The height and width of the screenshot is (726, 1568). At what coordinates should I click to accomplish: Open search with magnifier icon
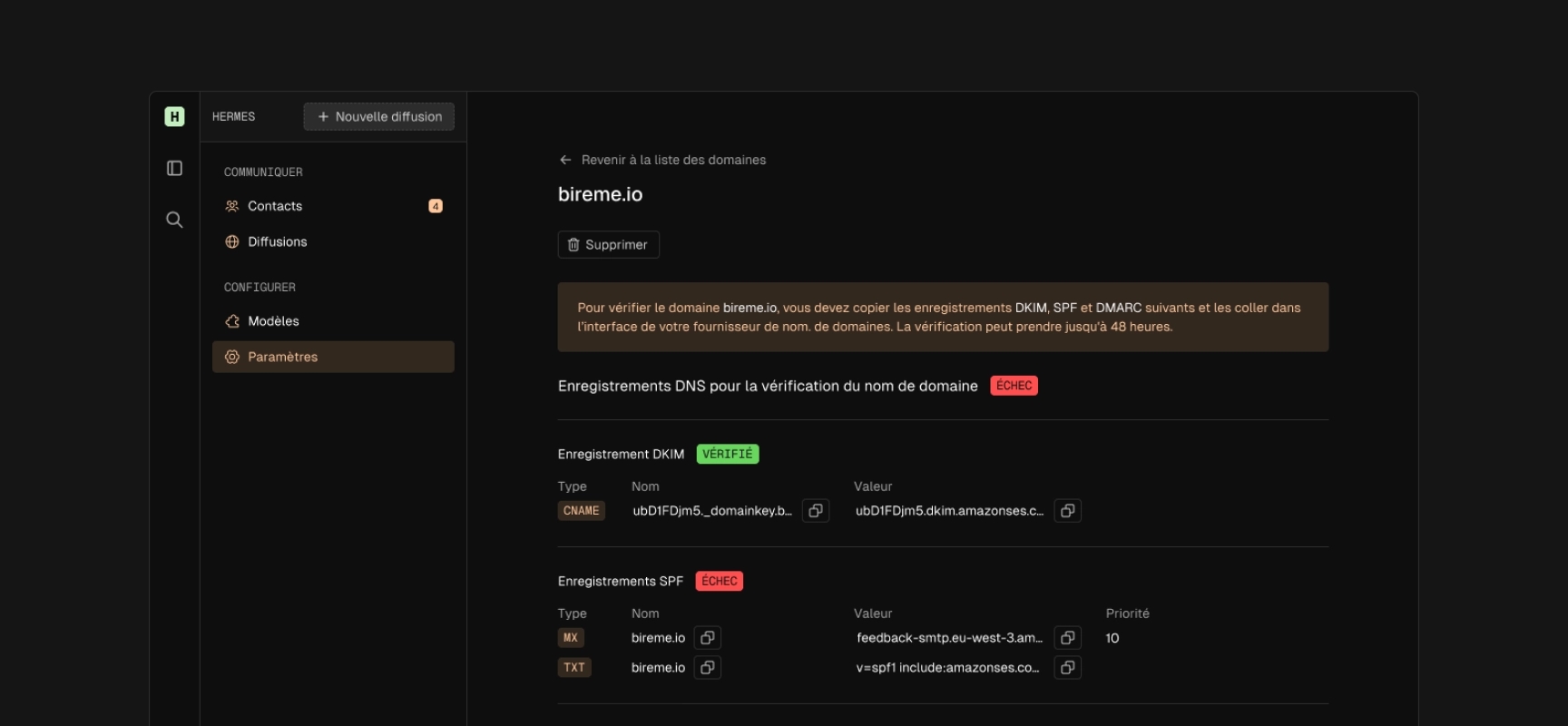point(174,220)
